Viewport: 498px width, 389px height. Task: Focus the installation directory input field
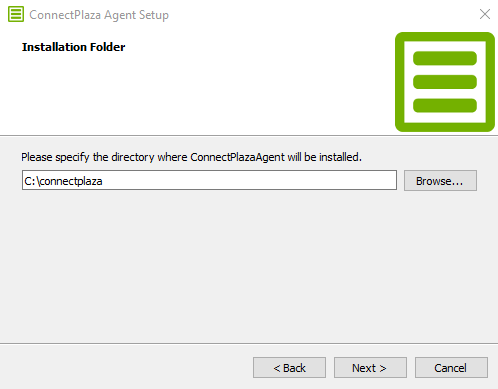coord(209,180)
